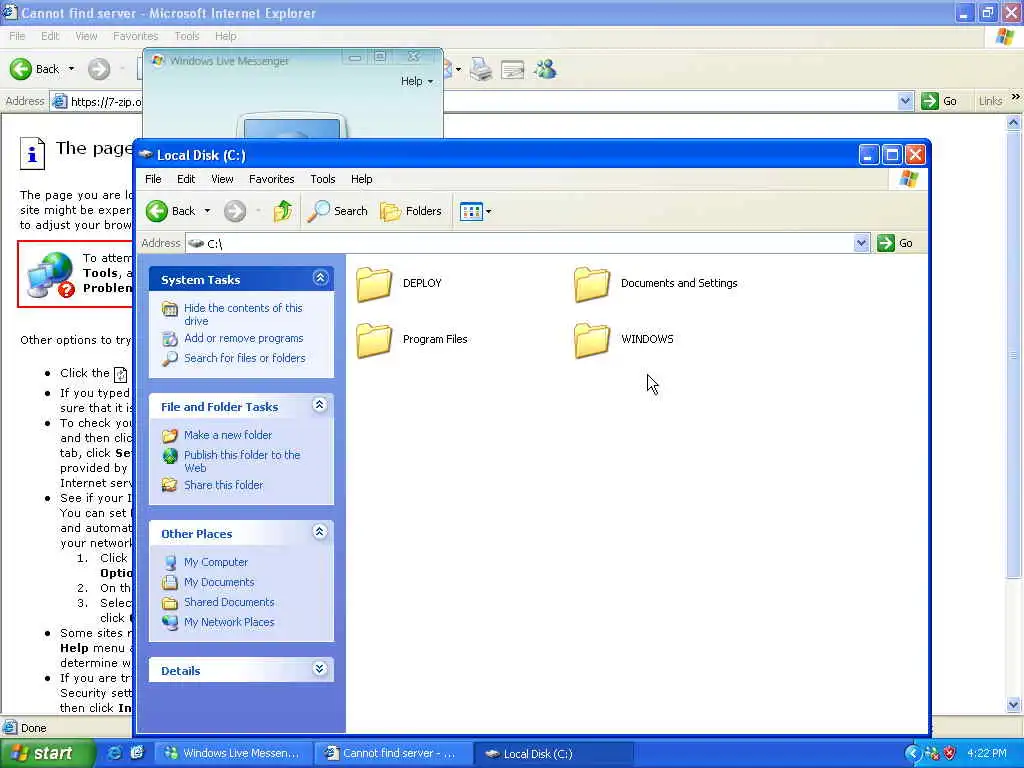Open Back history dropdown in Explorer

coord(207,211)
